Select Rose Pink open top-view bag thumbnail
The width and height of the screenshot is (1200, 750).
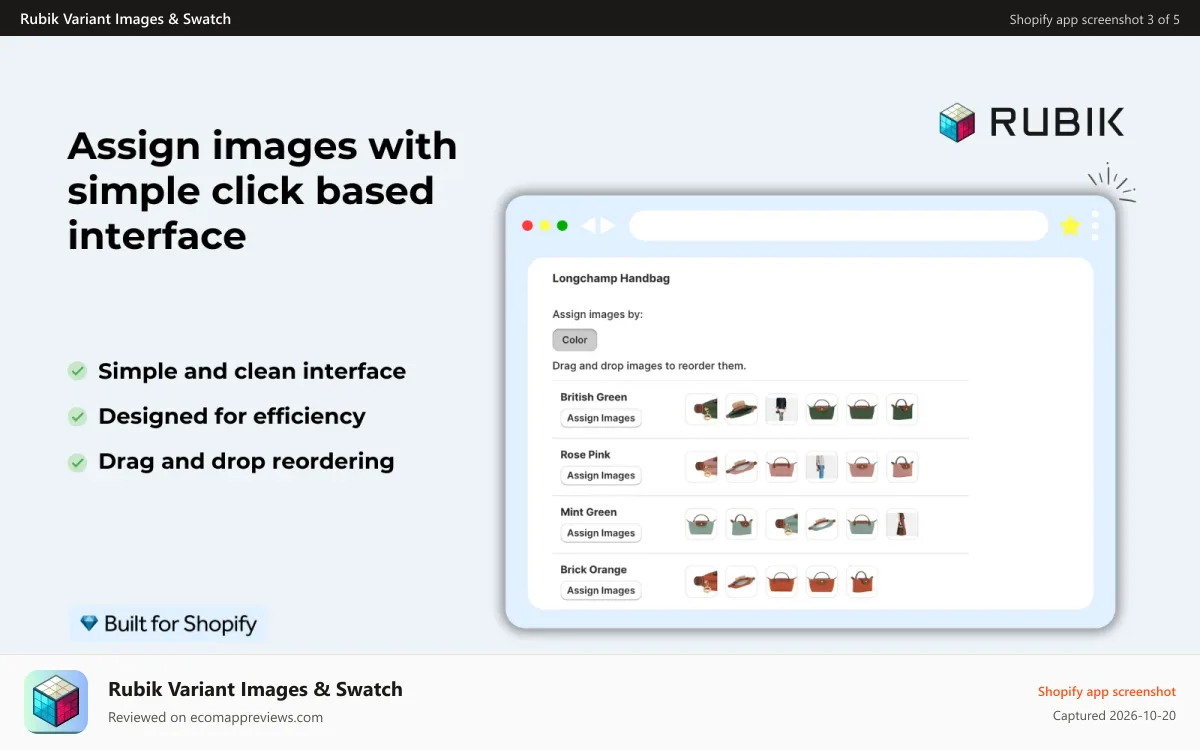pyautogui.click(x=742, y=467)
